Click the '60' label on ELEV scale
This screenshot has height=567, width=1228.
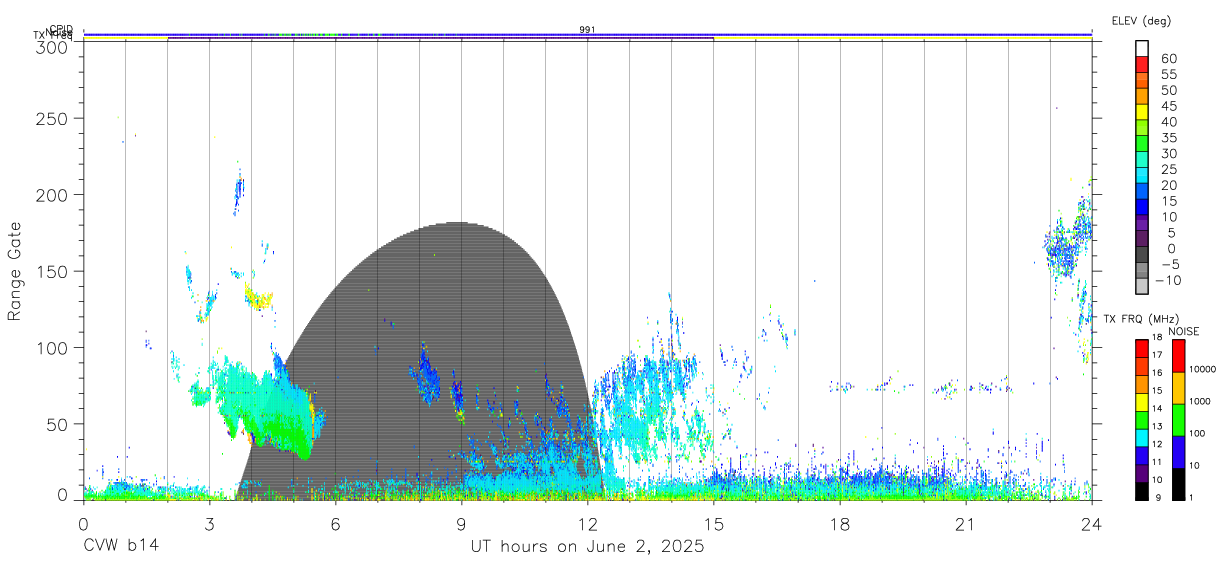coord(1168,58)
